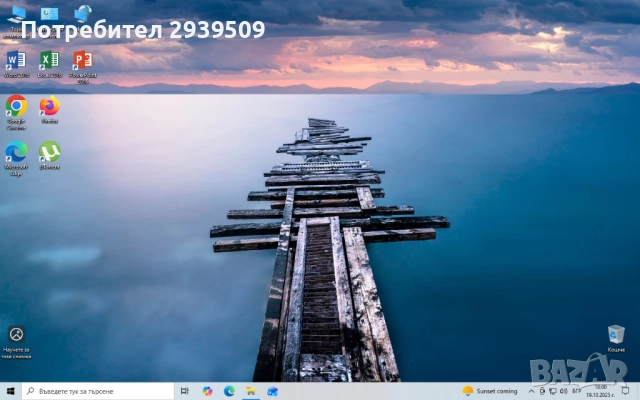This screenshot has width=640, height=400.
Task: Select the Firefox shortcut
Action: coord(49,109)
